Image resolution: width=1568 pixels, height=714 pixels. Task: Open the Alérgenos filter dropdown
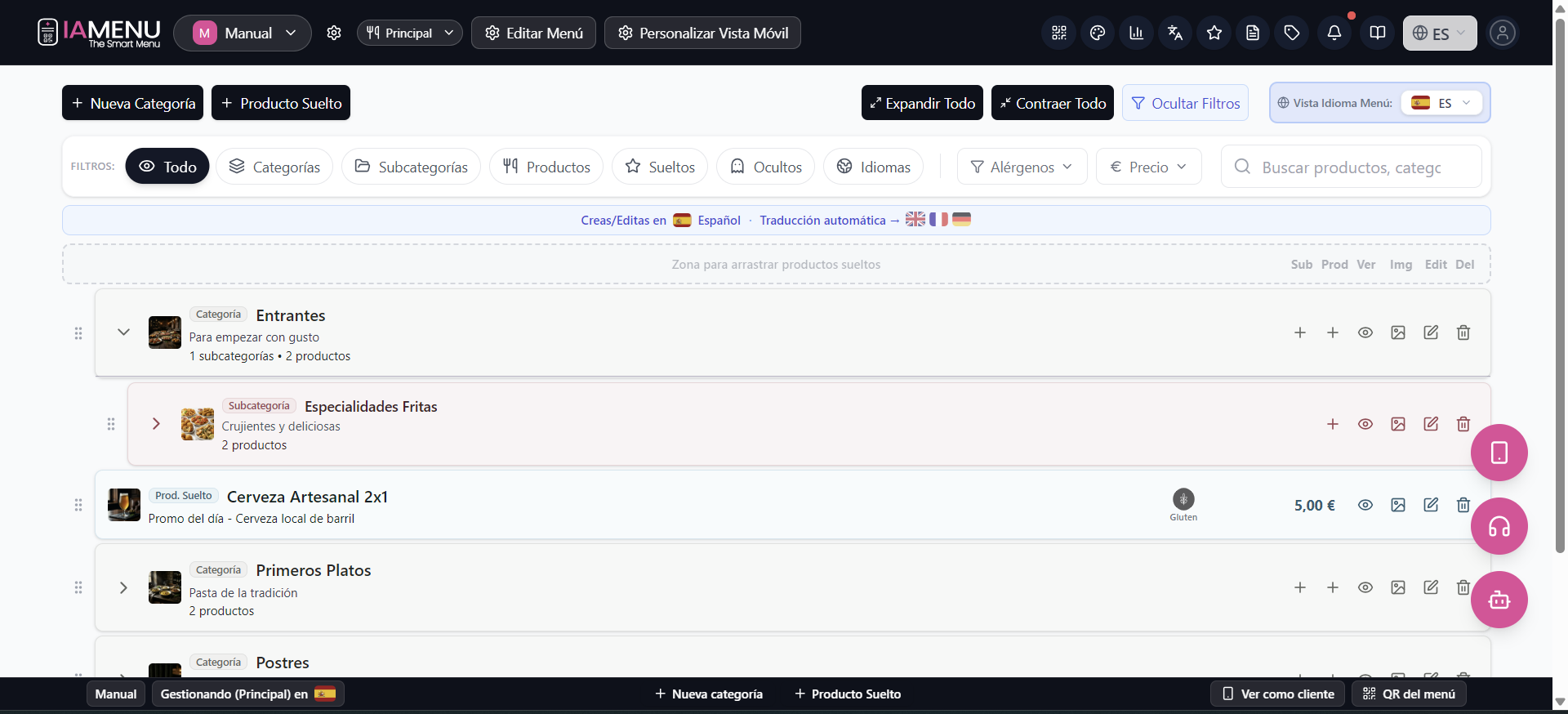pyautogui.click(x=1021, y=167)
